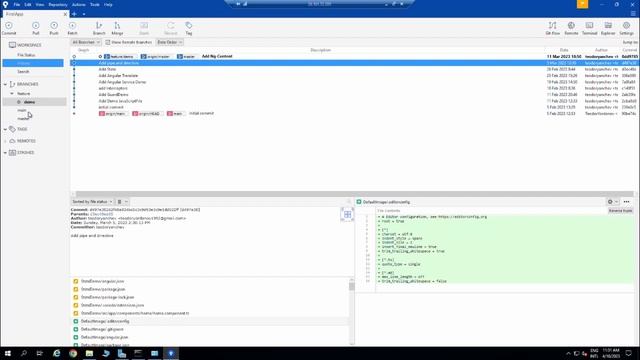Select the 'Add Ng Content' commit row
This screenshot has width=640, height=360.
[354, 56]
